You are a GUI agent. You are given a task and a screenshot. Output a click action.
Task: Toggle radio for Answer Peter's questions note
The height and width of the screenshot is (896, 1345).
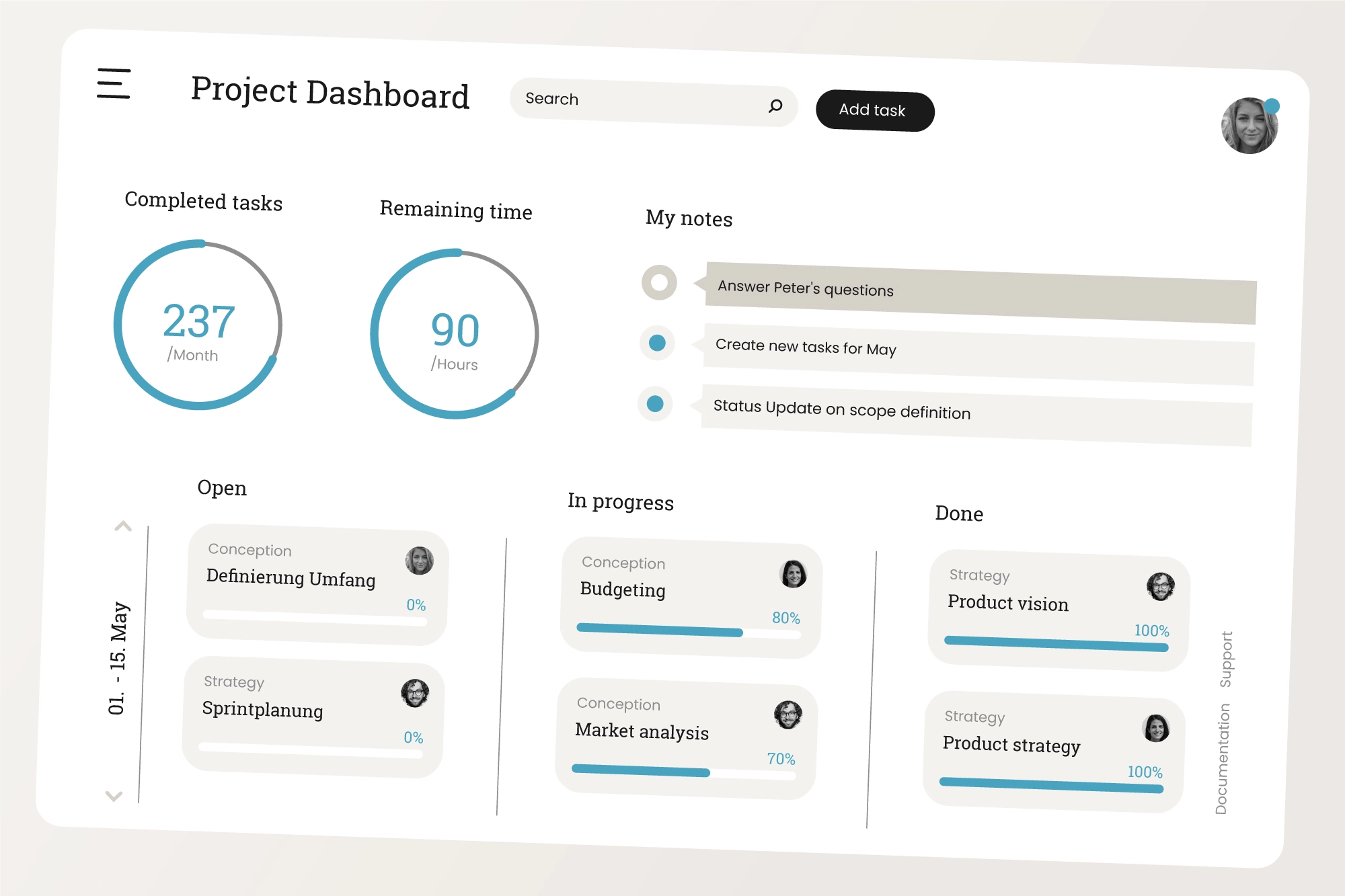(659, 282)
